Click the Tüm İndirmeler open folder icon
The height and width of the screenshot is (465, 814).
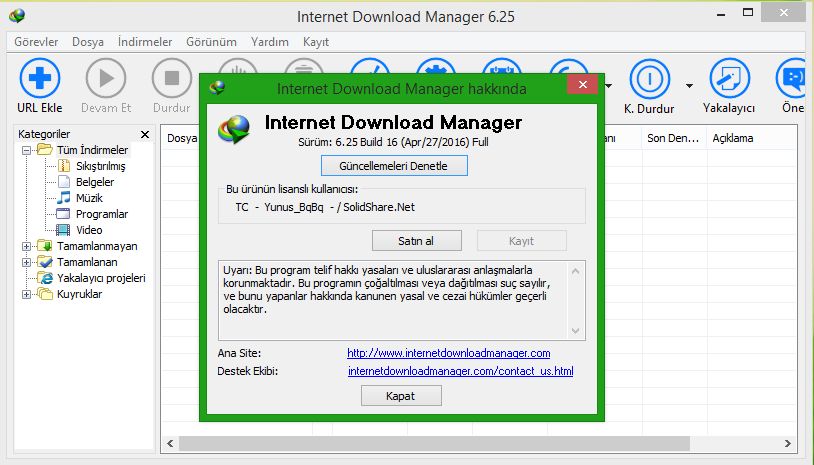tap(45, 149)
